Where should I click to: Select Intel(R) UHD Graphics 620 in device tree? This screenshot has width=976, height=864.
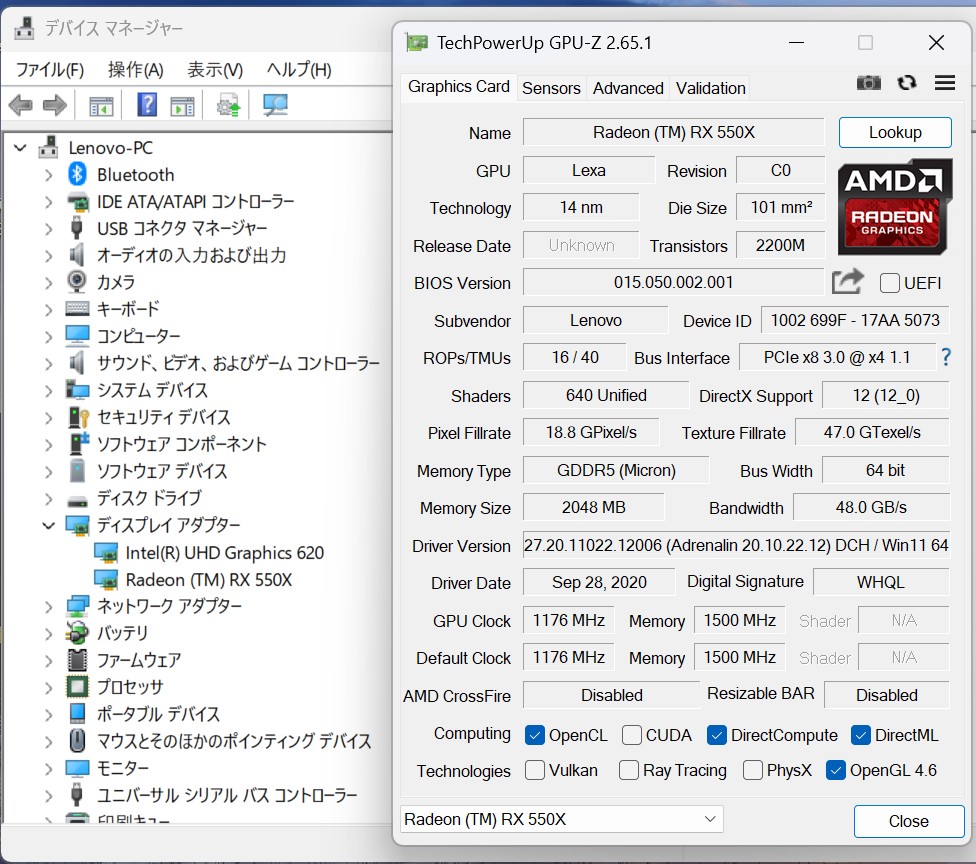click(x=225, y=553)
